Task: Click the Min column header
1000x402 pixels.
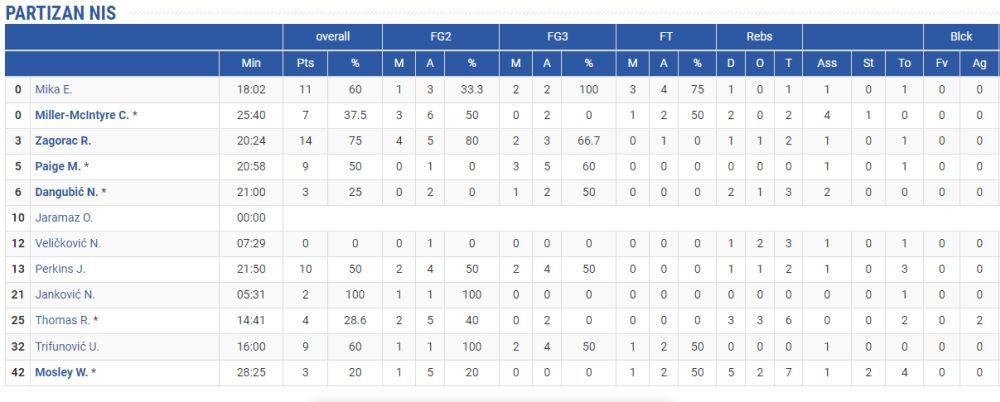Action: point(251,63)
